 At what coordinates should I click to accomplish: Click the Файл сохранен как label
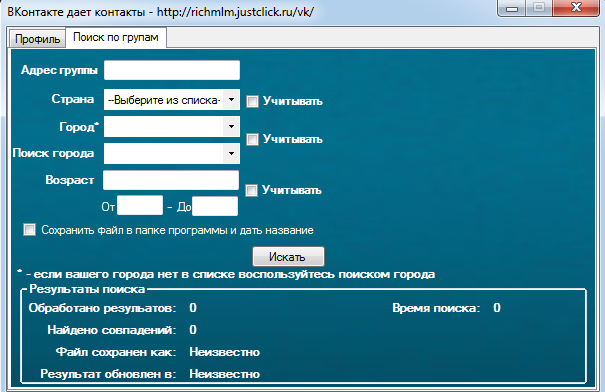coord(116,352)
